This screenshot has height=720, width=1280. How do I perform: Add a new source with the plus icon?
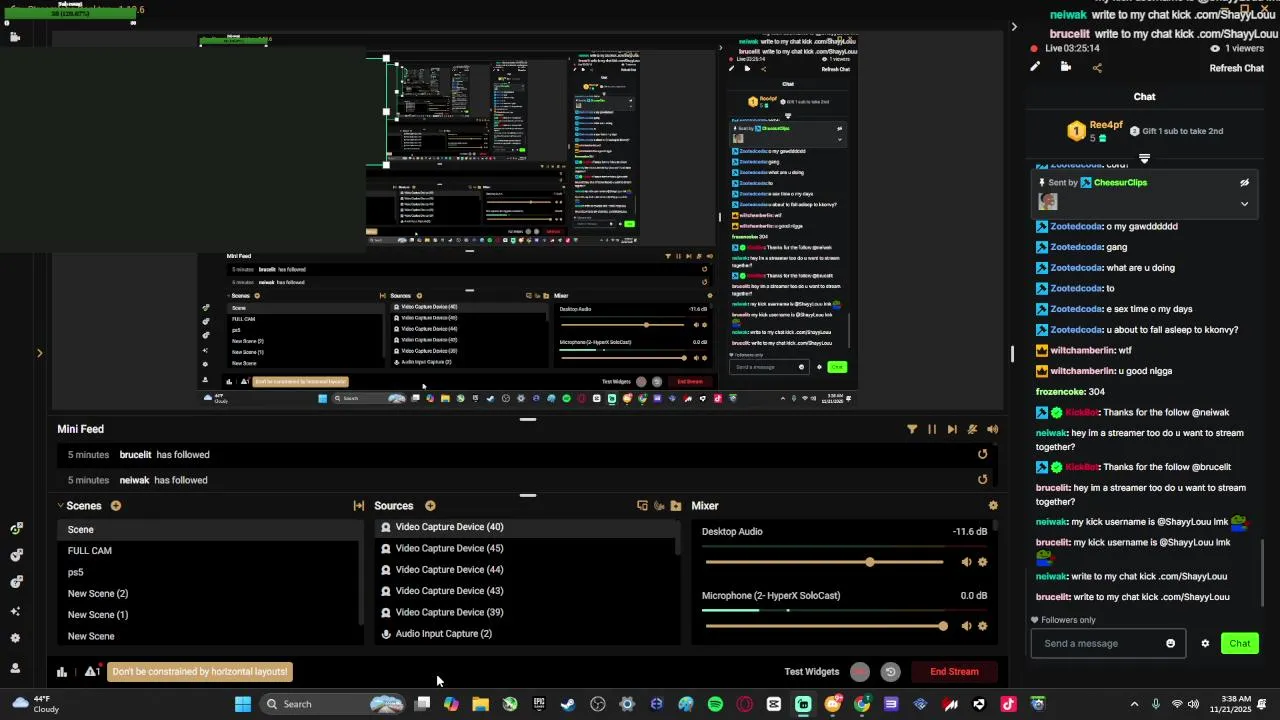[x=430, y=506]
